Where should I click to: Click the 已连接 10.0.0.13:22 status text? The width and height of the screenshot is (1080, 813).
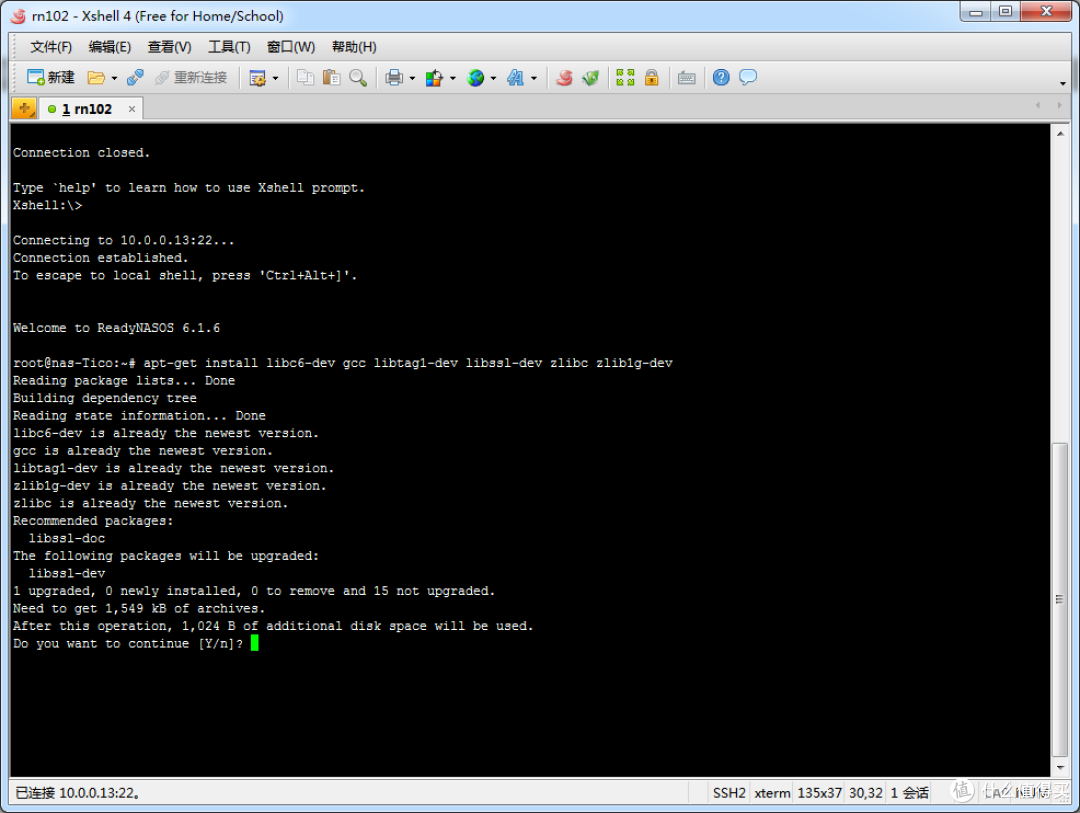(77, 793)
